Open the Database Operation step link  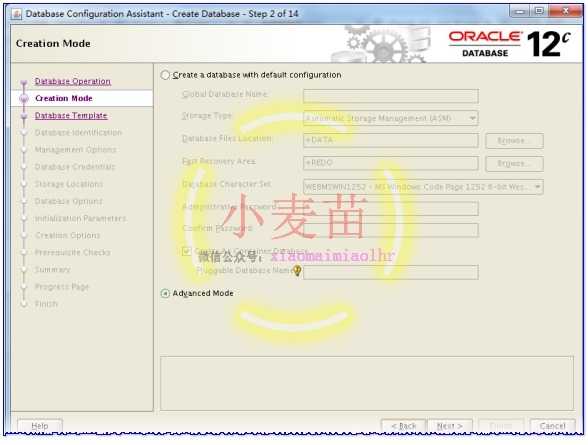(x=73, y=81)
